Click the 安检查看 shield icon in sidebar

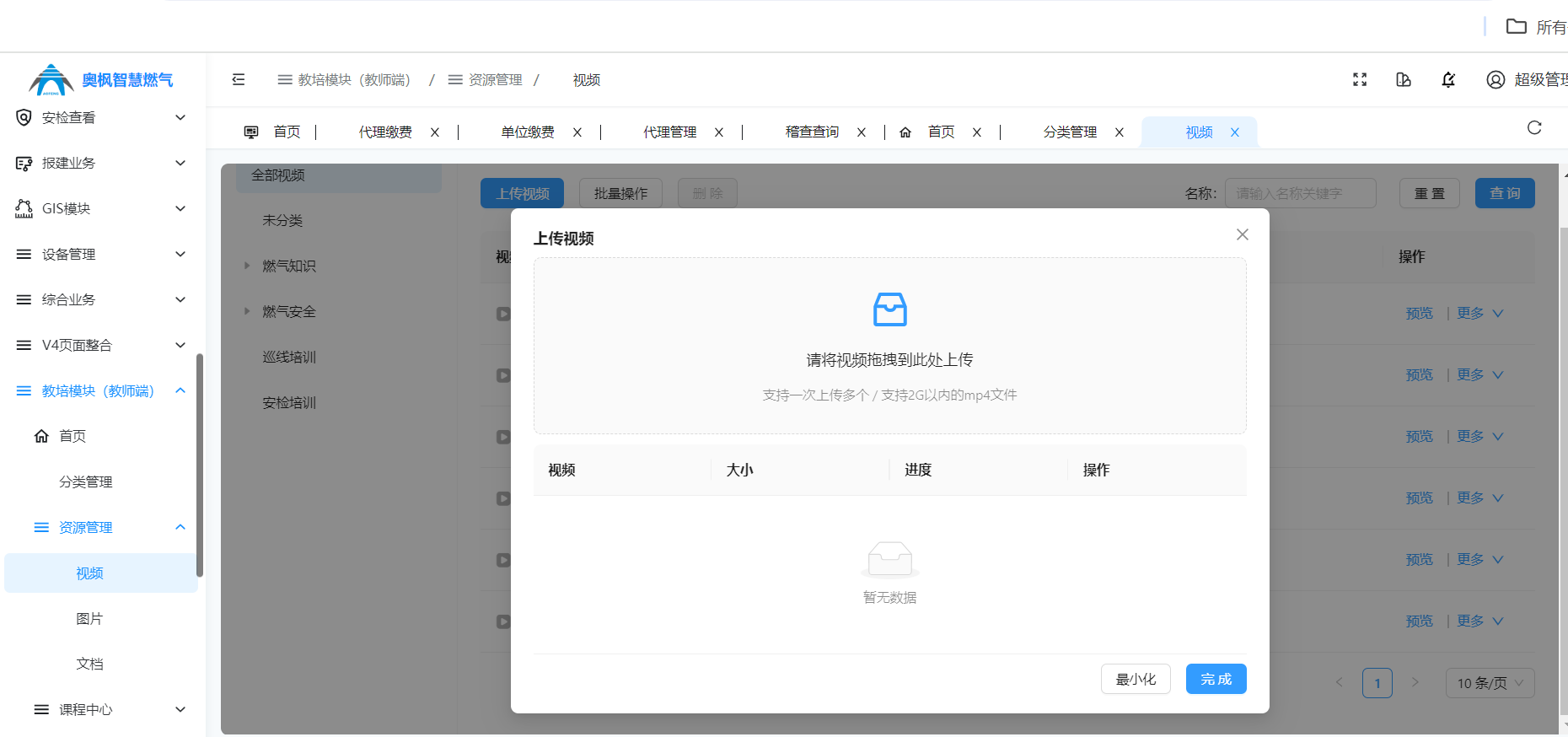(24, 117)
